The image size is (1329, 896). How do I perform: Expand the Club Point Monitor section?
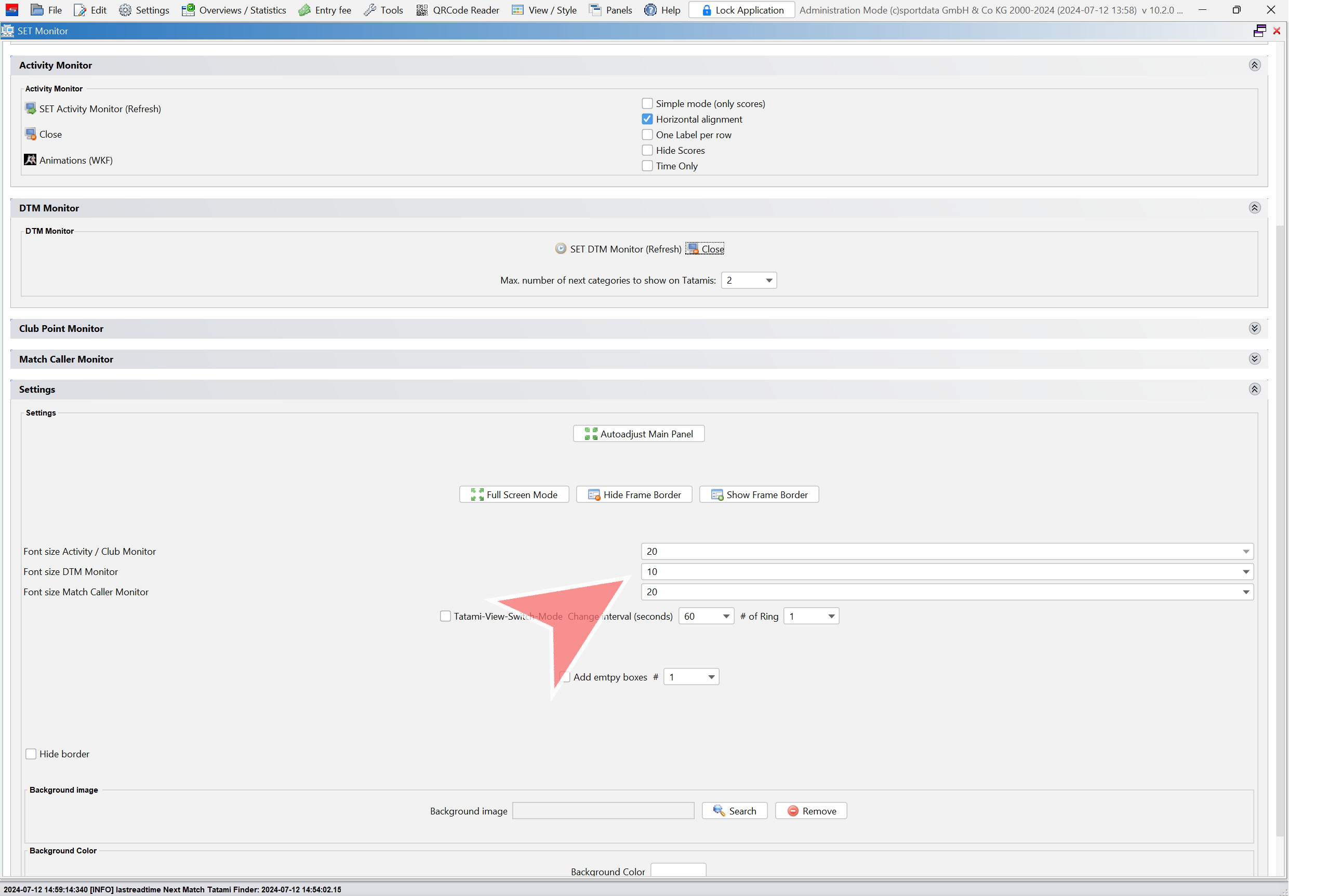tap(1254, 329)
